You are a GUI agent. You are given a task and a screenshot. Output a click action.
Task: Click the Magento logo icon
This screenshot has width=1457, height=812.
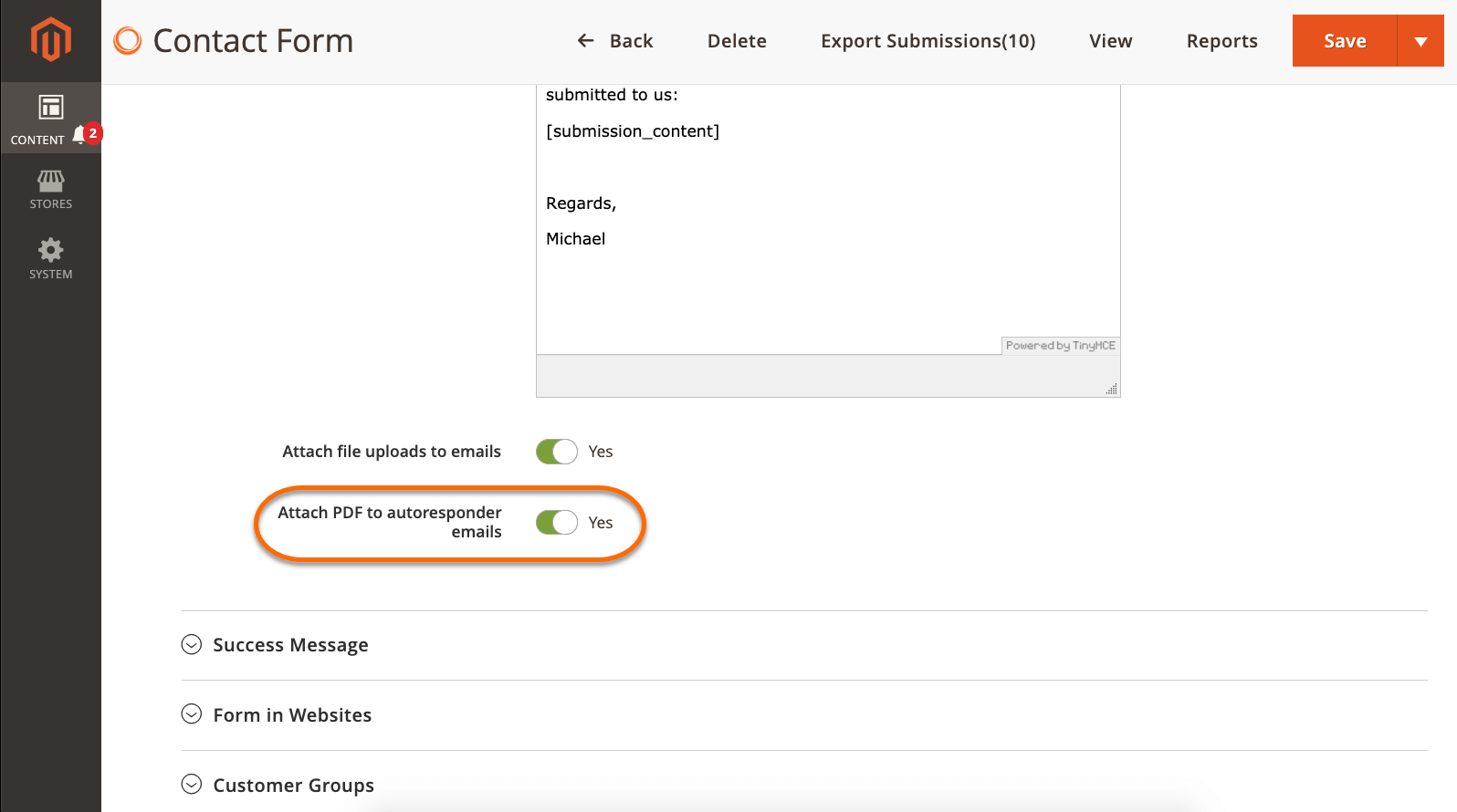point(50,40)
